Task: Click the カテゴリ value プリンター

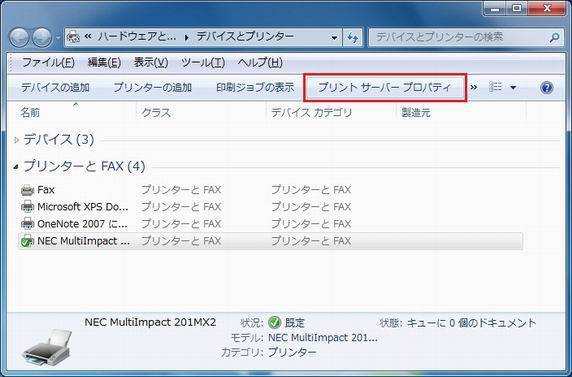Action: (x=292, y=353)
